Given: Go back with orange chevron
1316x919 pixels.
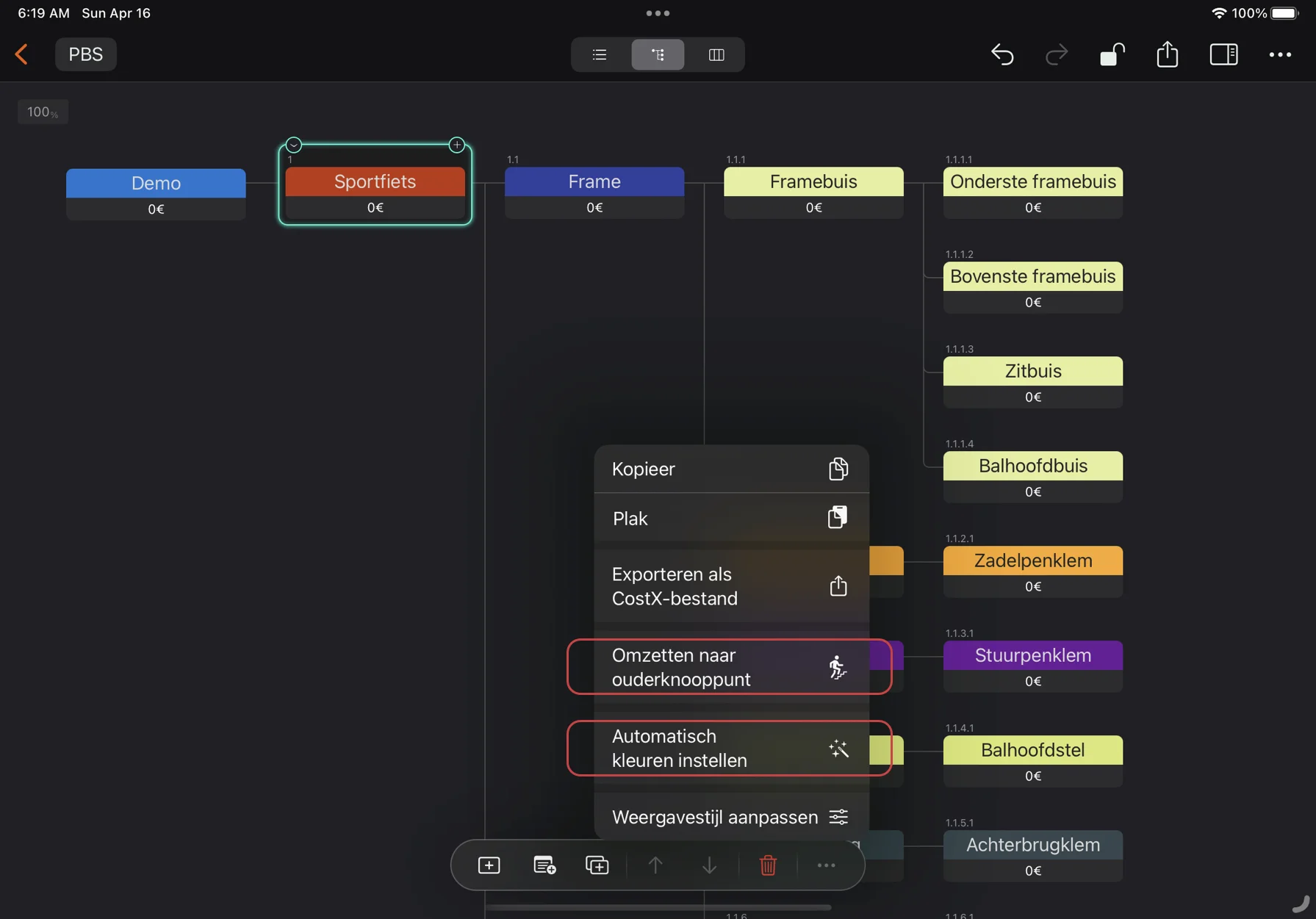Looking at the screenshot, I should click(x=22, y=54).
